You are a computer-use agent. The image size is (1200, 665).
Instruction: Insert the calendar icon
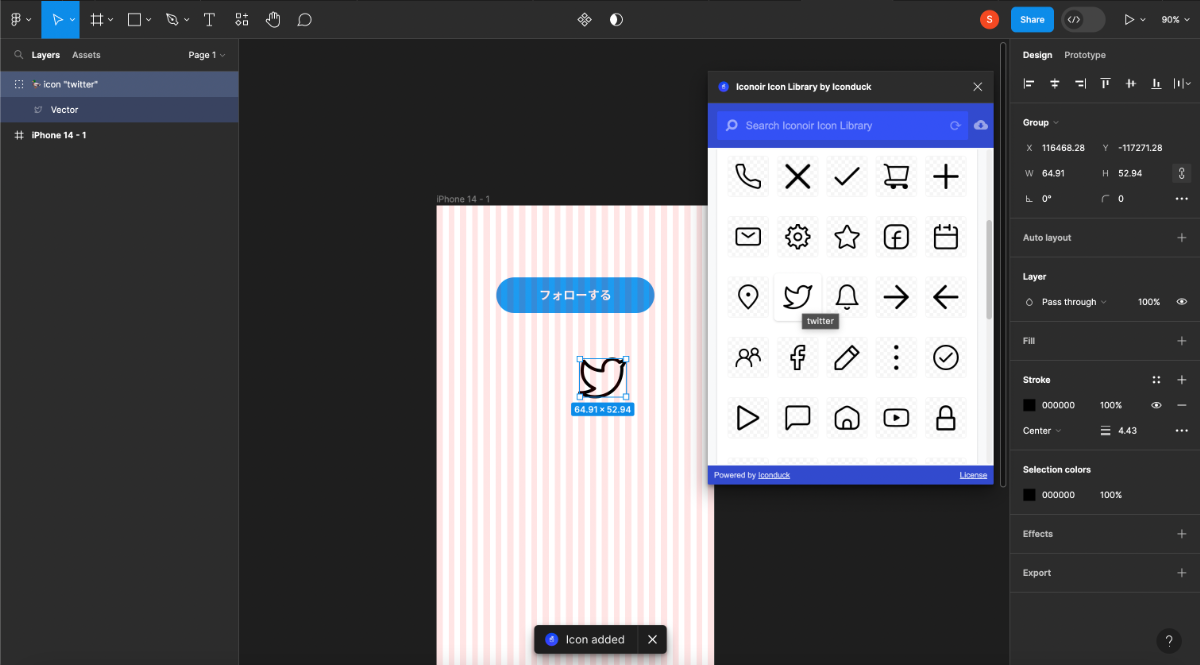pyautogui.click(x=945, y=237)
